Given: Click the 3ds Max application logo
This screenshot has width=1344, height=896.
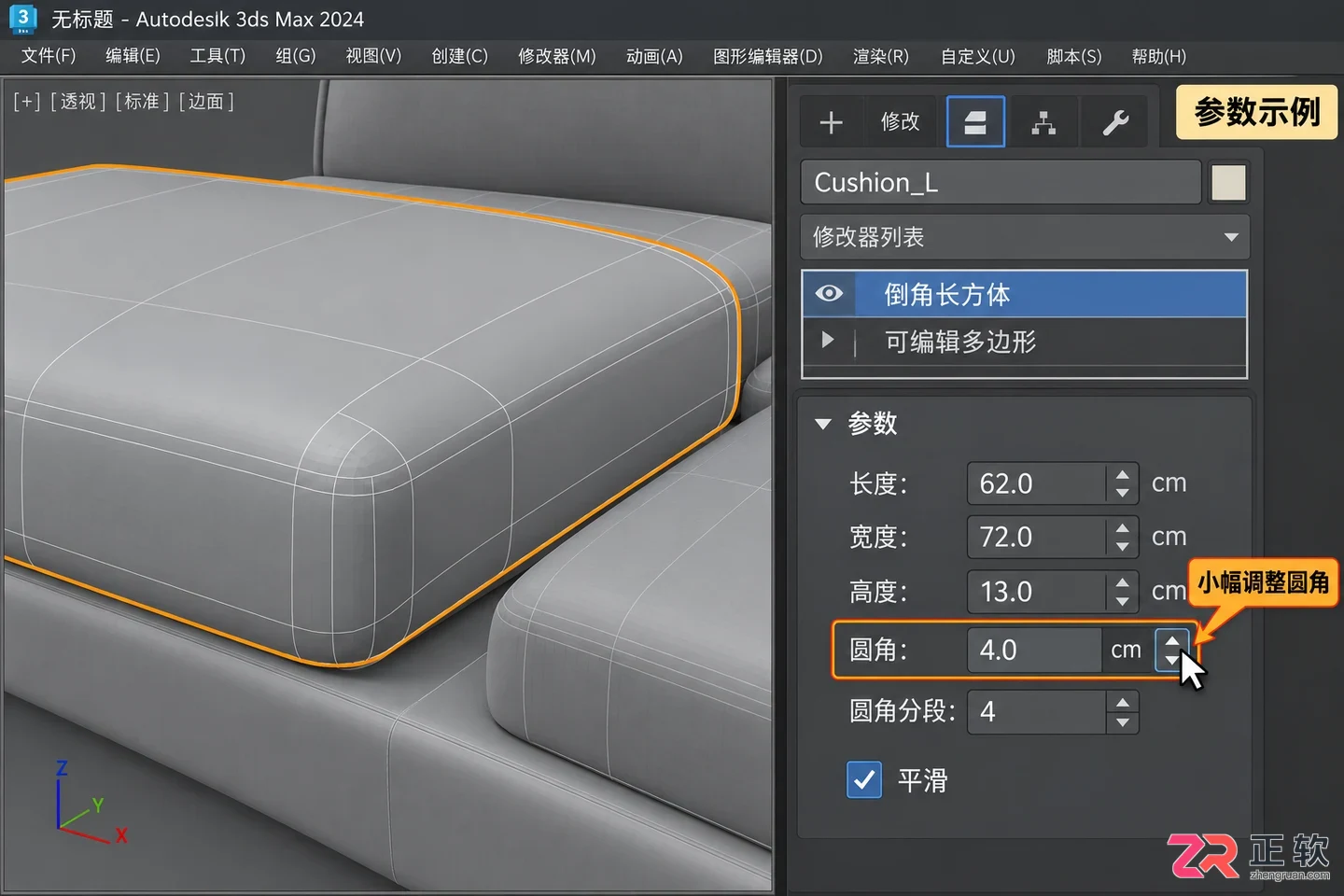Looking at the screenshot, I should 22,19.
